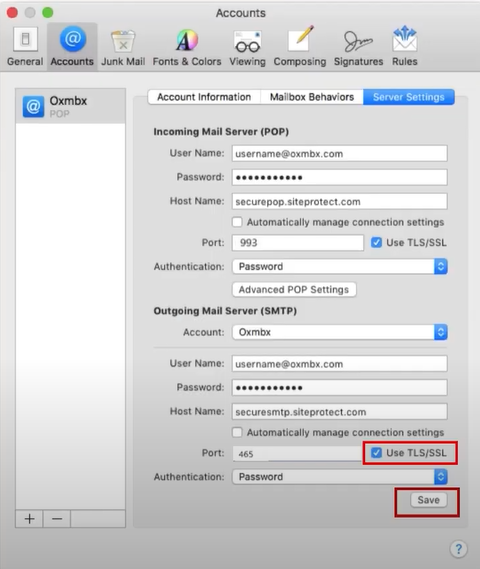
Task: Switch to the Mailbox Behaviors tab
Action: coord(312,97)
